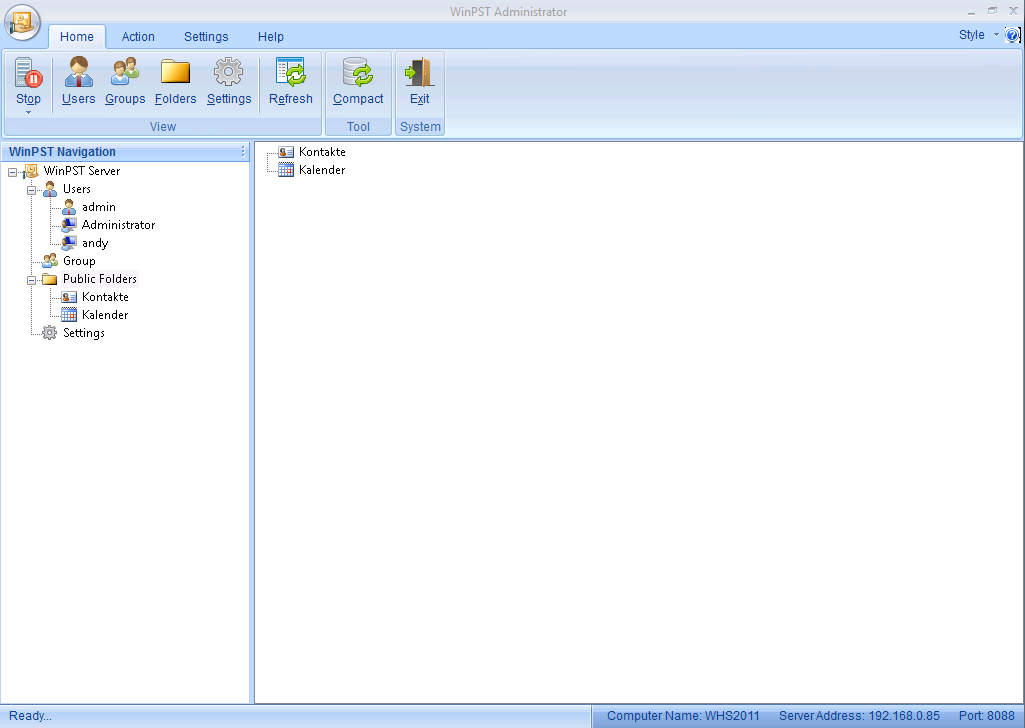Open the help question mark icon

[x=1012, y=35]
